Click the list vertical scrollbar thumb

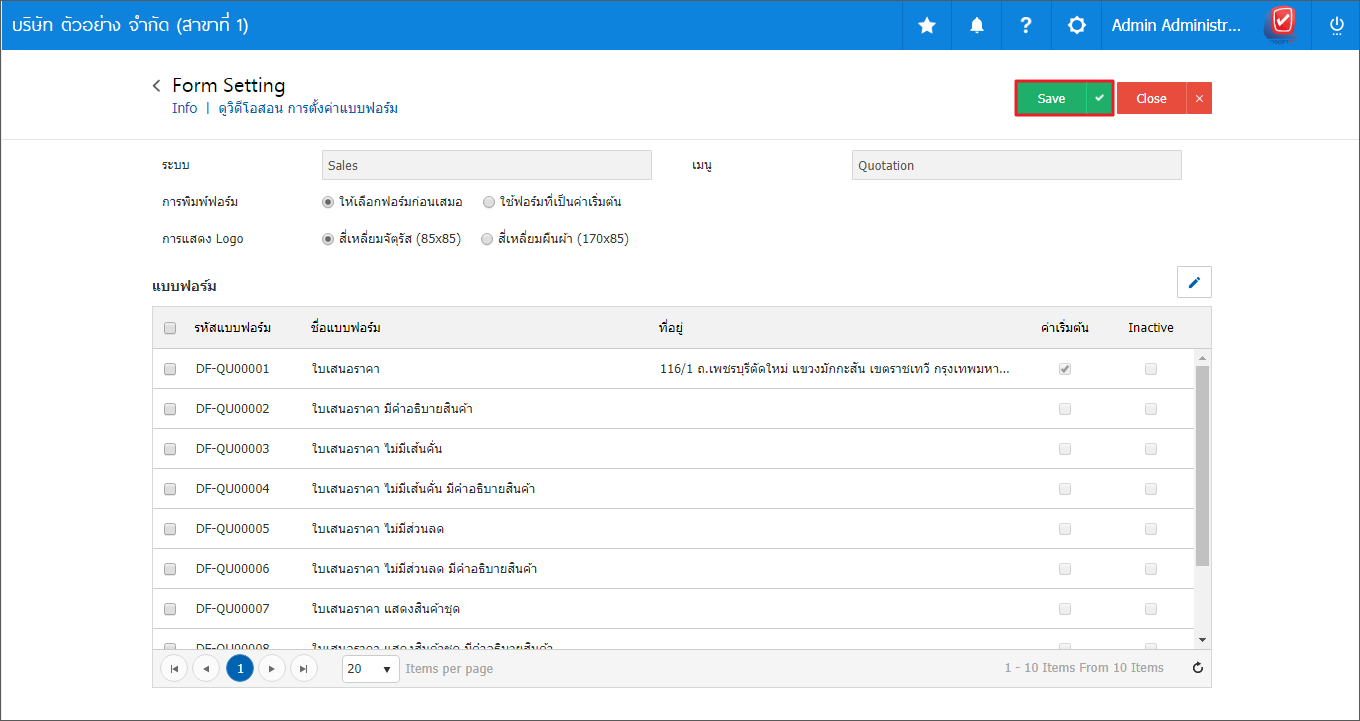click(x=1202, y=466)
